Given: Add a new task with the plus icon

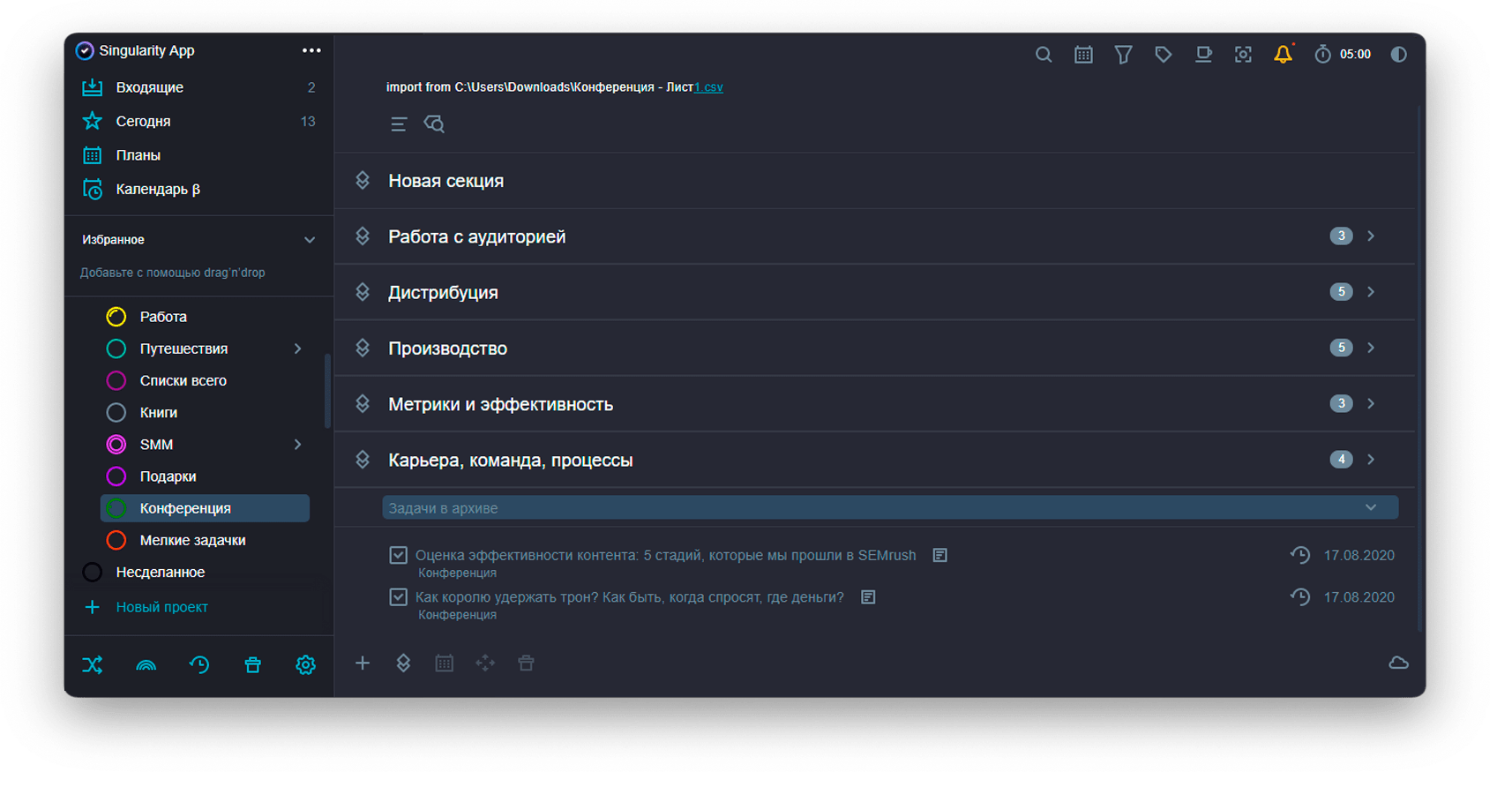Looking at the screenshot, I should click(x=363, y=663).
